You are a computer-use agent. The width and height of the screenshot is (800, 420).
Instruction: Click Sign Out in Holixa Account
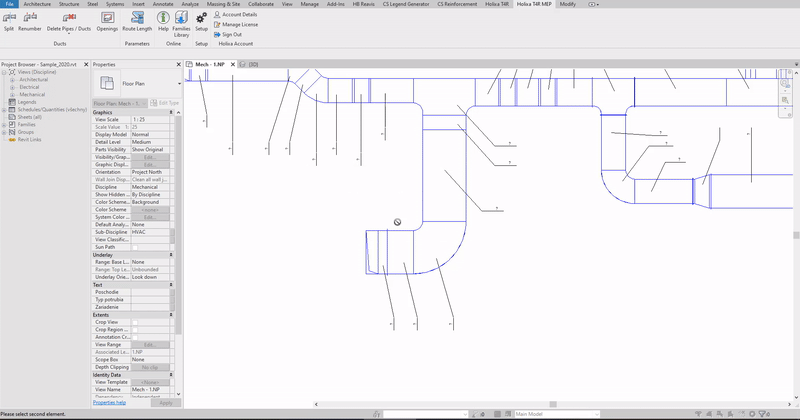[x=231, y=34]
